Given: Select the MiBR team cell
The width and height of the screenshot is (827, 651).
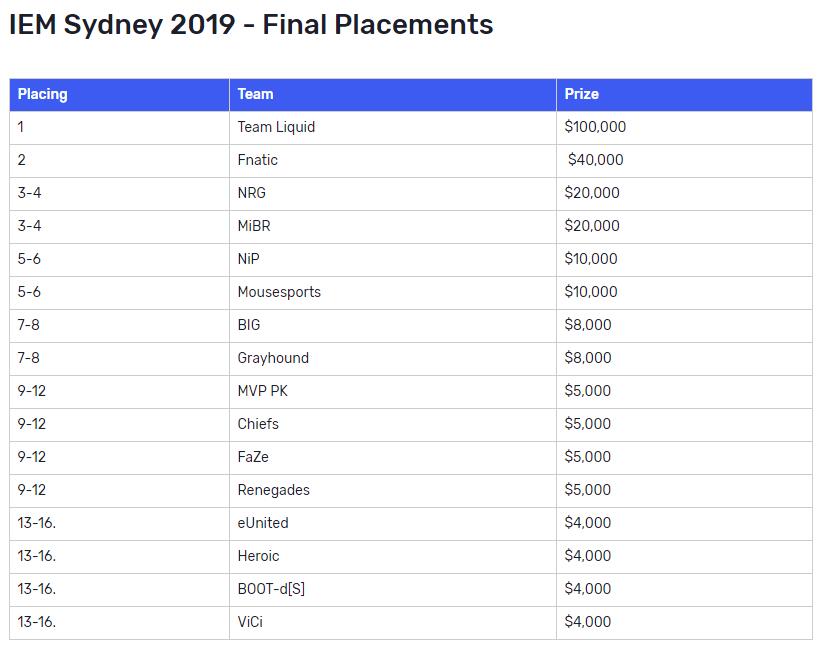Looking at the screenshot, I should pyautogui.click(x=393, y=227).
